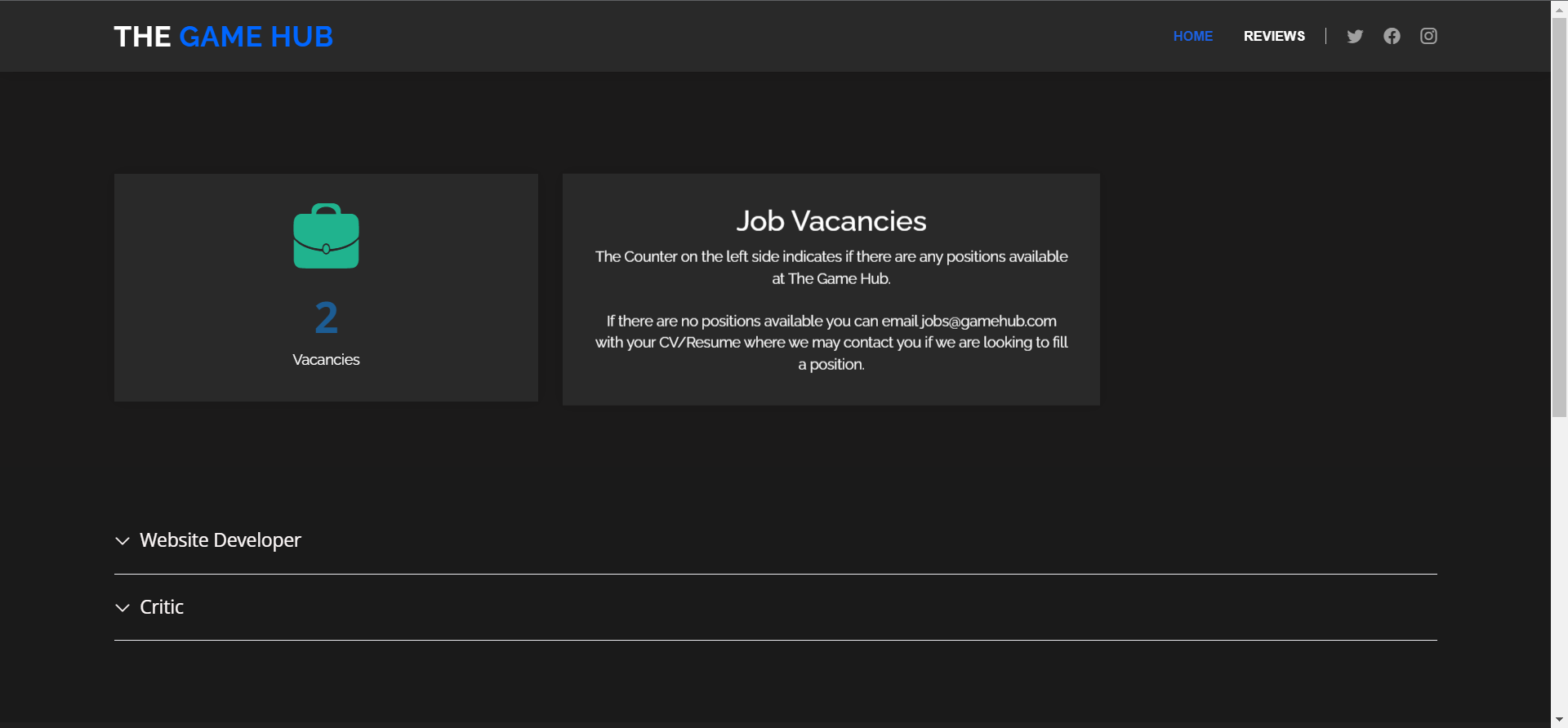Click the green briefcase icon
Image resolution: width=1568 pixels, height=728 pixels.
pos(326,237)
